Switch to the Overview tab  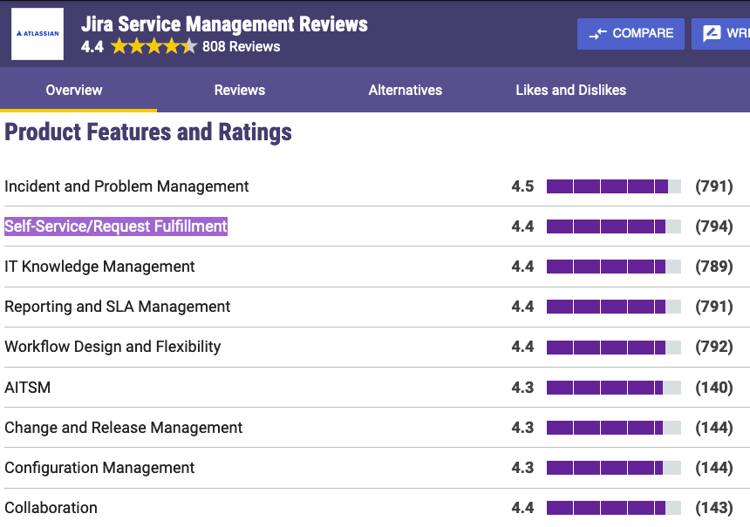(74, 90)
